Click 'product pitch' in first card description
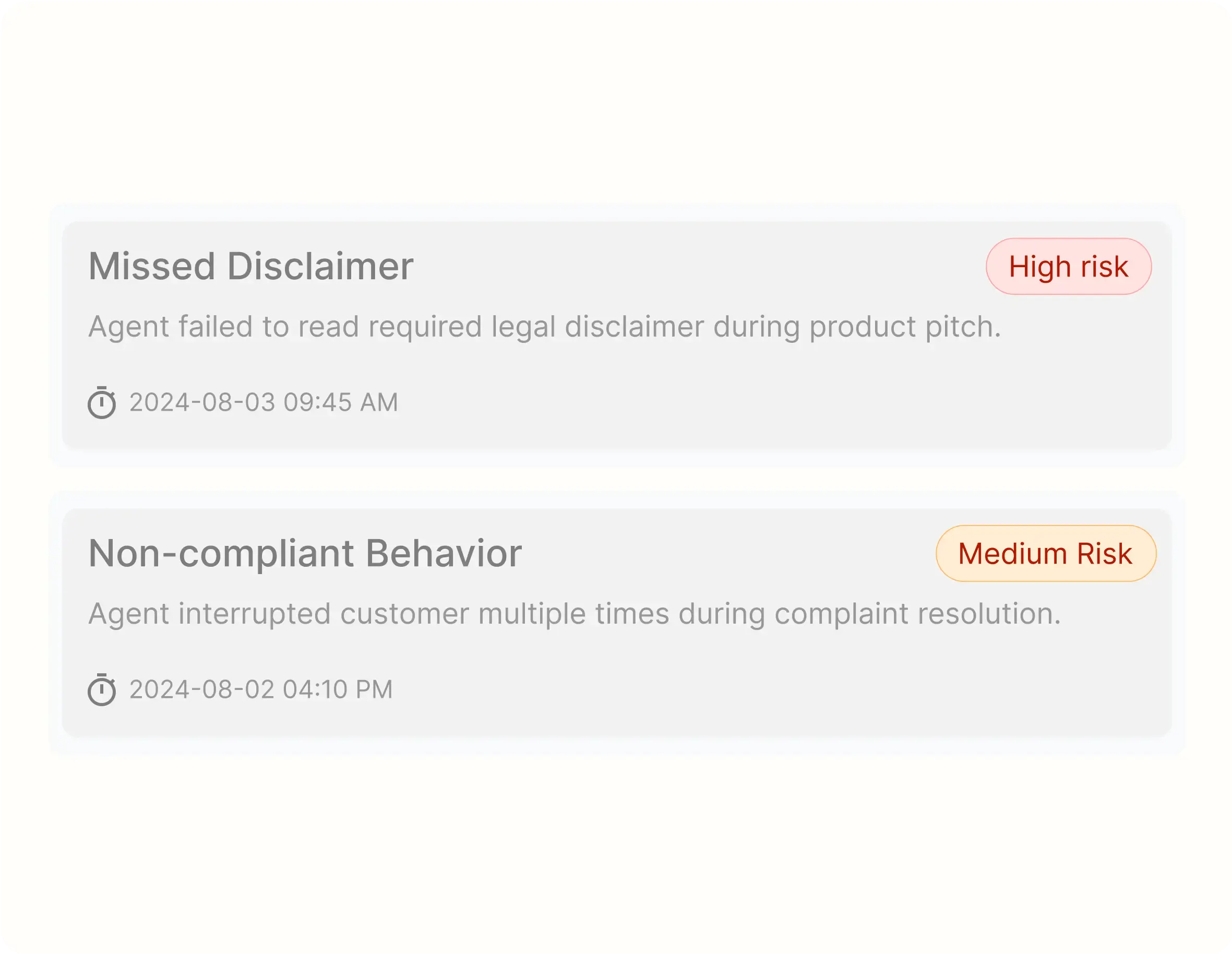 905,327
